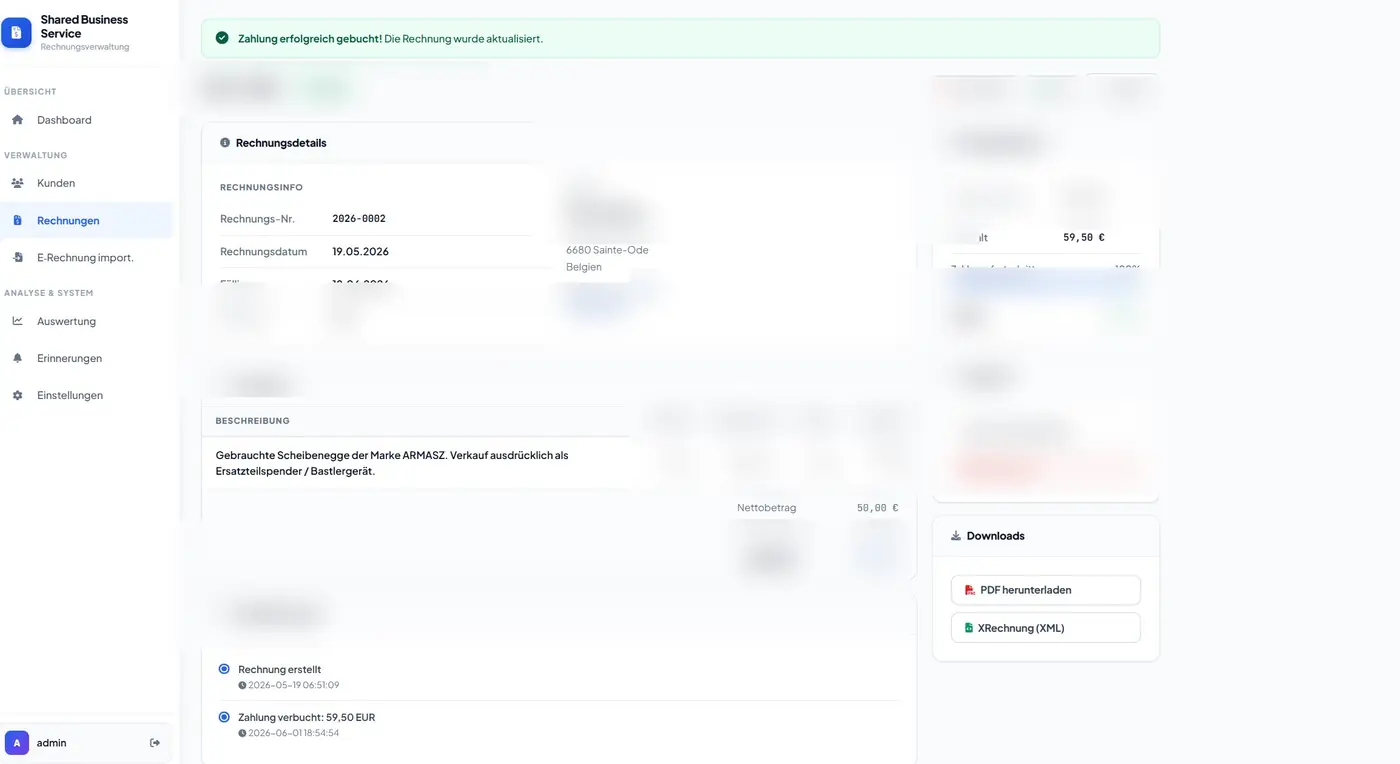The width and height of the screenshot is (1400, 764).
Task: Download the invoice via PDF herunterladen
Action: click(1045, 590)
